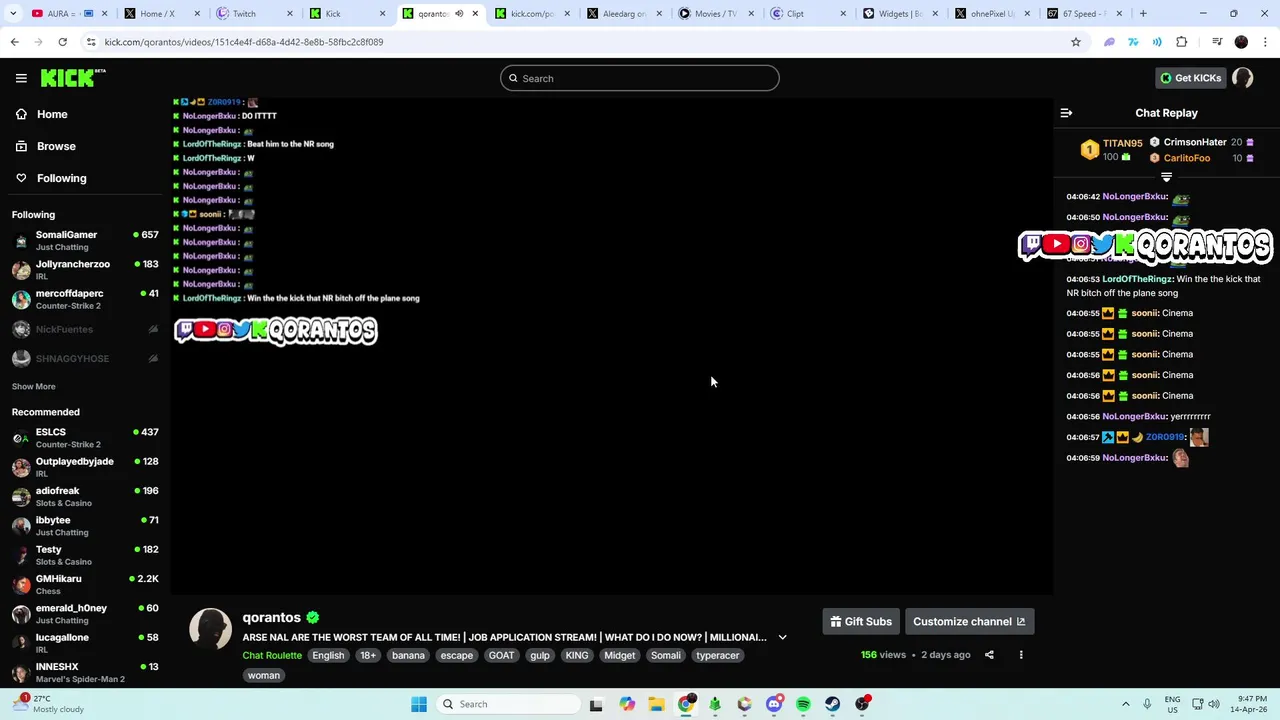The height and width of the screenshot is (720, 1280).
Task: Bookmark this page with the star icon
Action: coord(1076,42)
